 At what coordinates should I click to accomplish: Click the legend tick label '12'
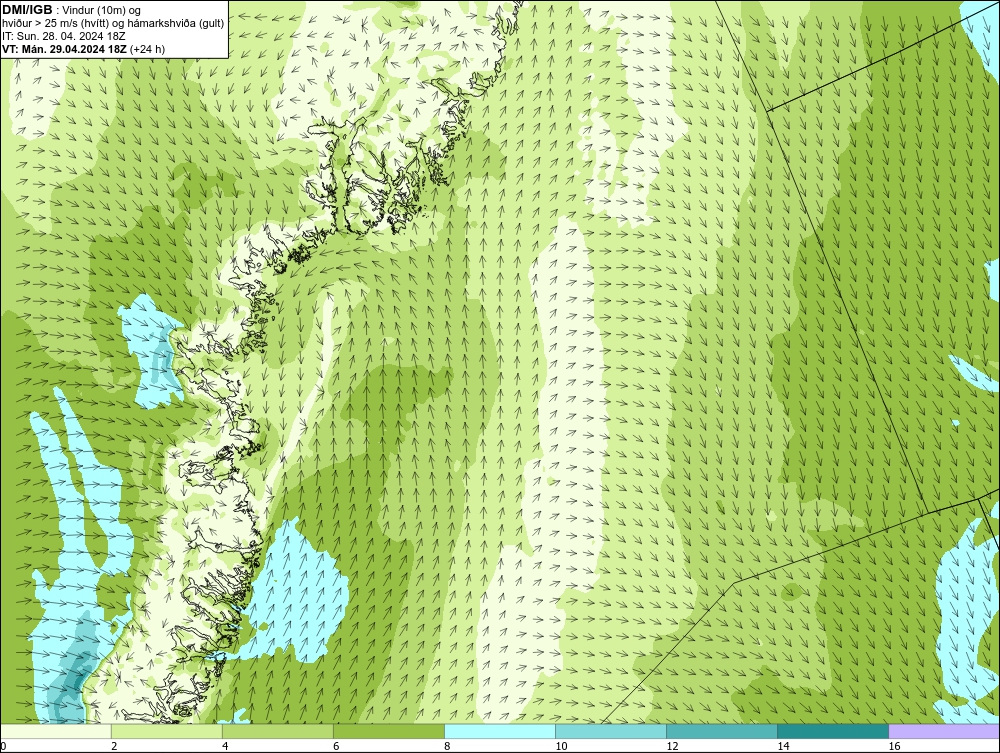[x=672, y=746]
